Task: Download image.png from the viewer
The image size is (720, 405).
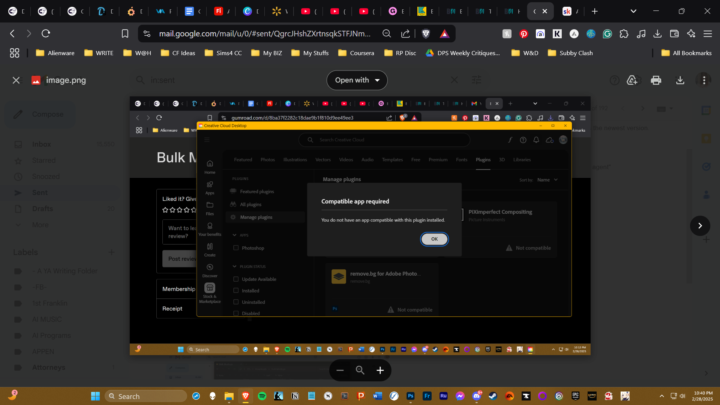Action: coord(680,80)
